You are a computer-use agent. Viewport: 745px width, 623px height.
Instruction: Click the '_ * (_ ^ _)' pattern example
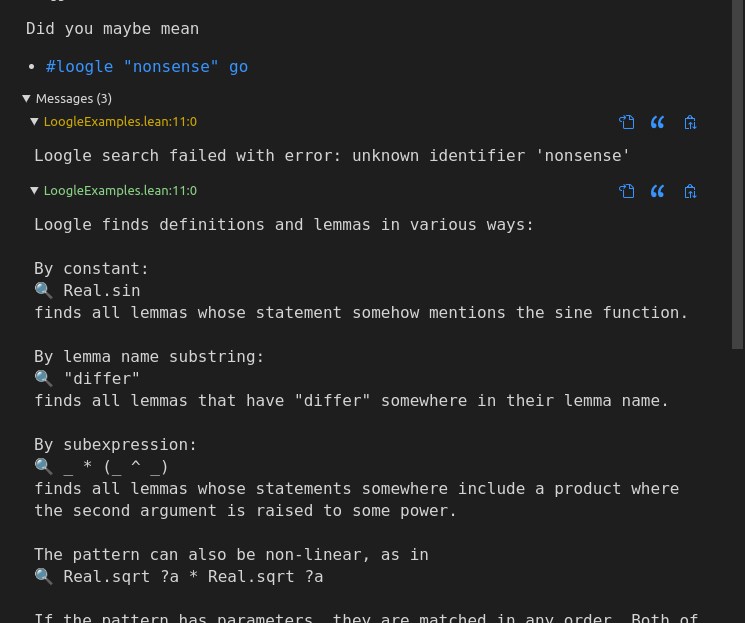tap(116, 467)
